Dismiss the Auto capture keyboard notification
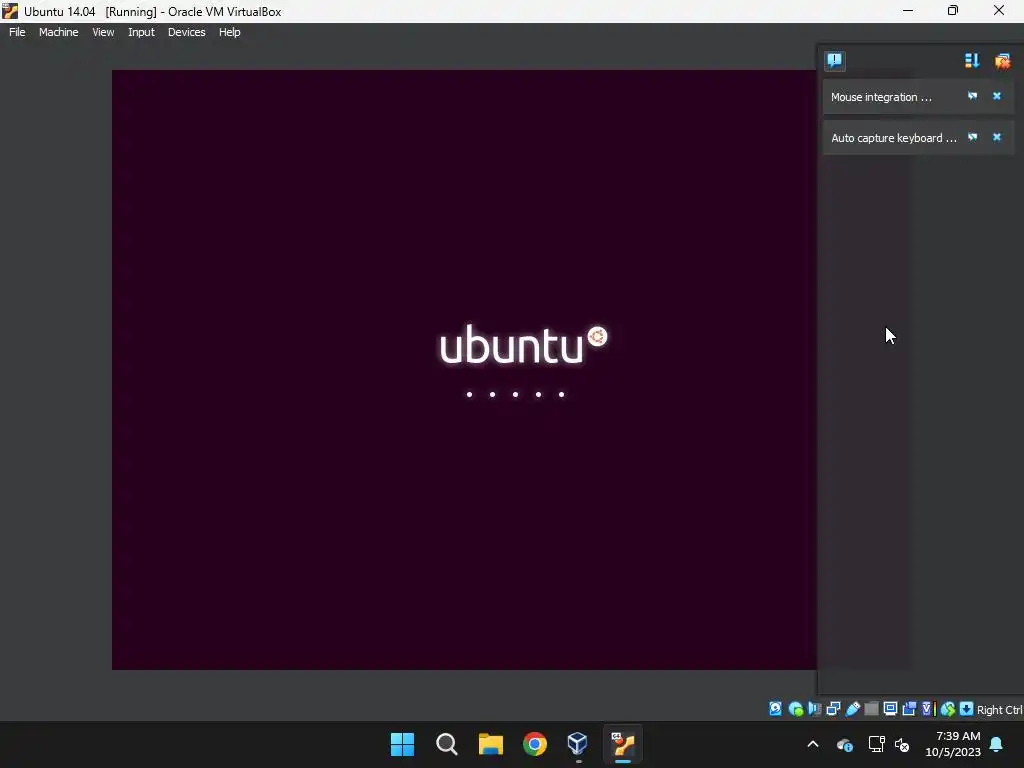Image resolution: width=1024 pixels, height=768 pixels. 997,137
